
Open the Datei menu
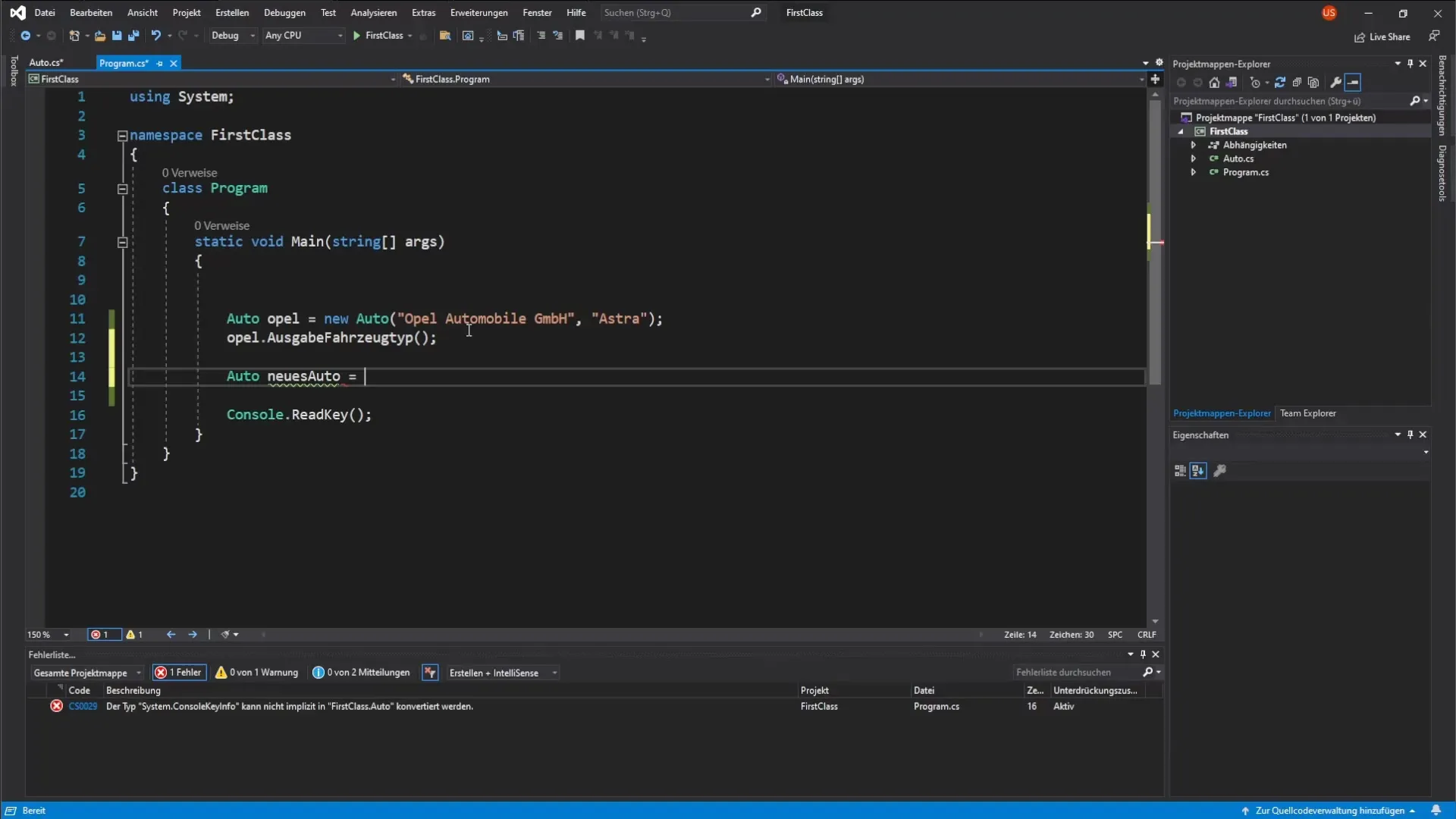pyautogui.click(x=45, y=13)
